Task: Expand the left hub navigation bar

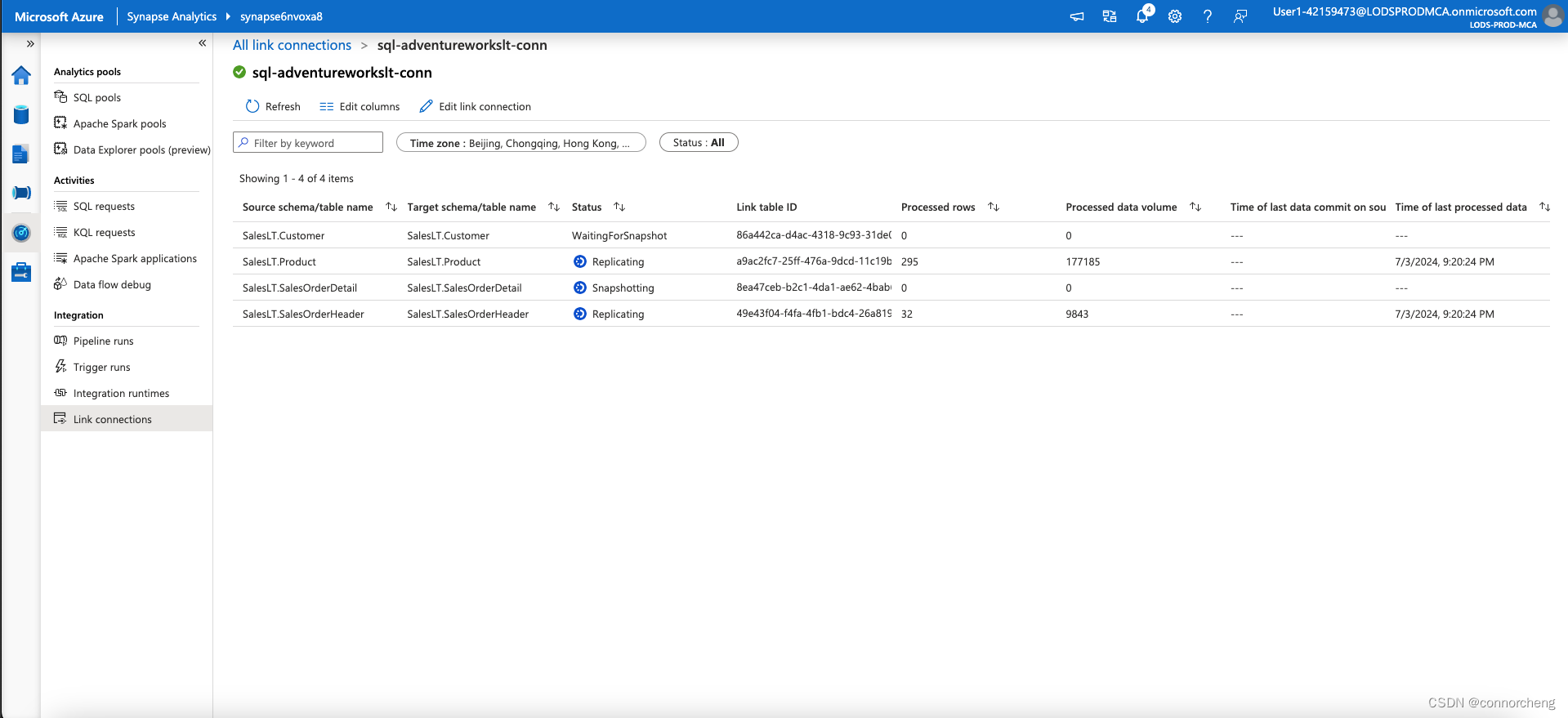Action: point(30,44)
